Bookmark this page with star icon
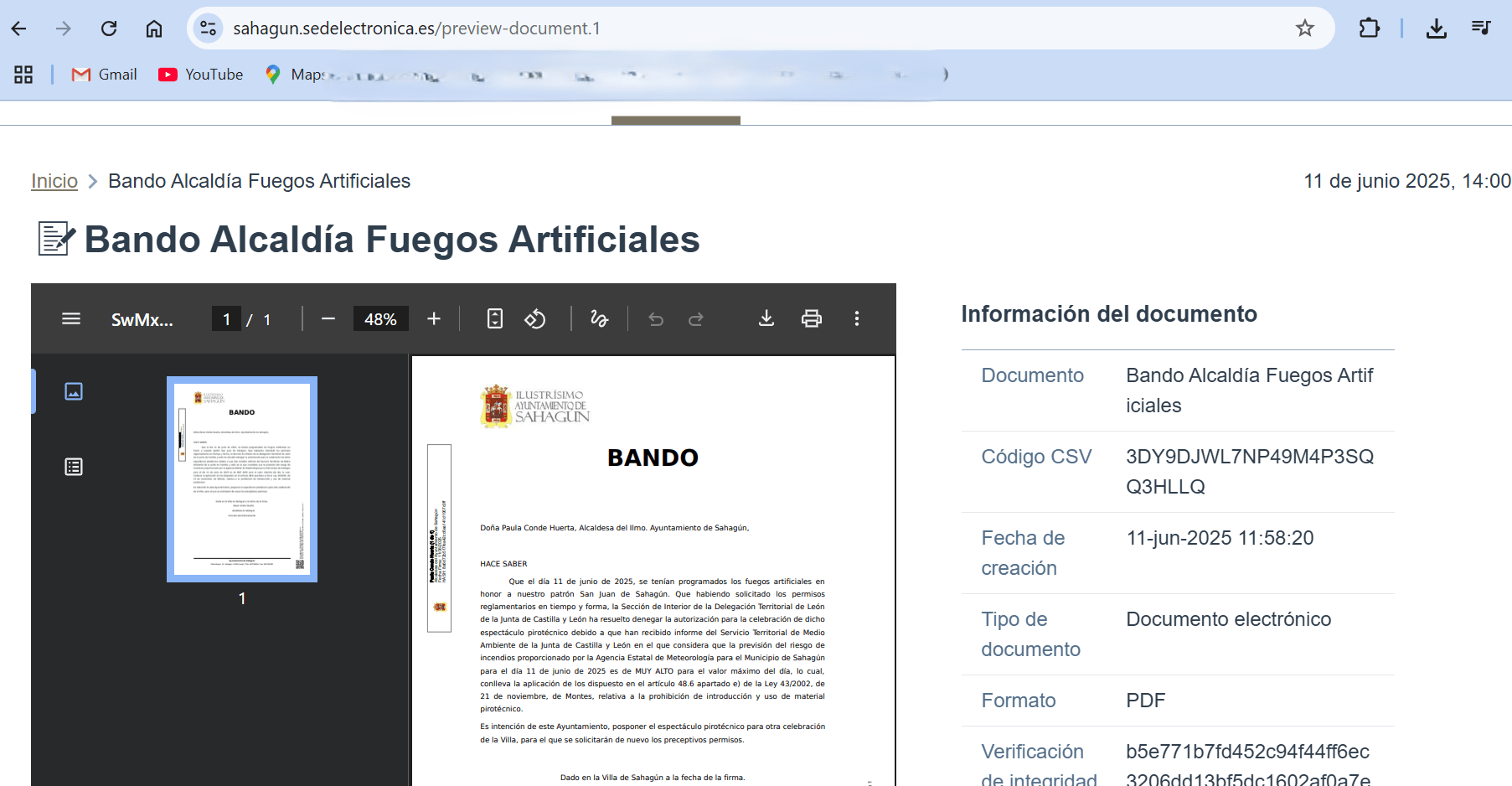 point(1304,28)
